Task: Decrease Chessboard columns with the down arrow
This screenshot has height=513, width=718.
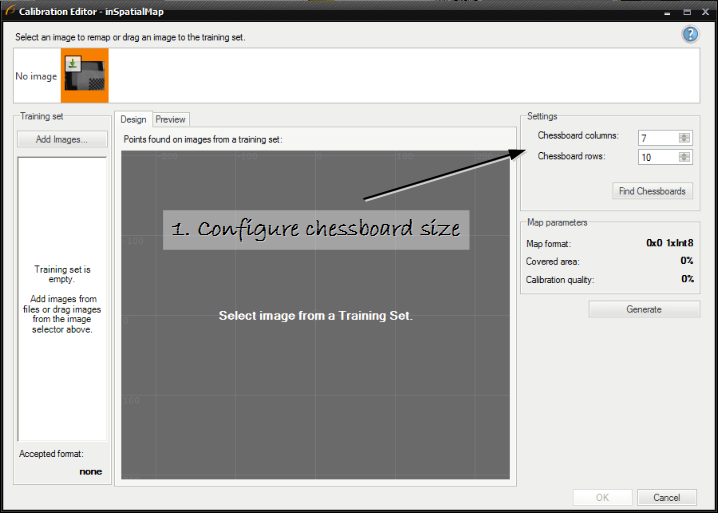Action: (684, 141)
